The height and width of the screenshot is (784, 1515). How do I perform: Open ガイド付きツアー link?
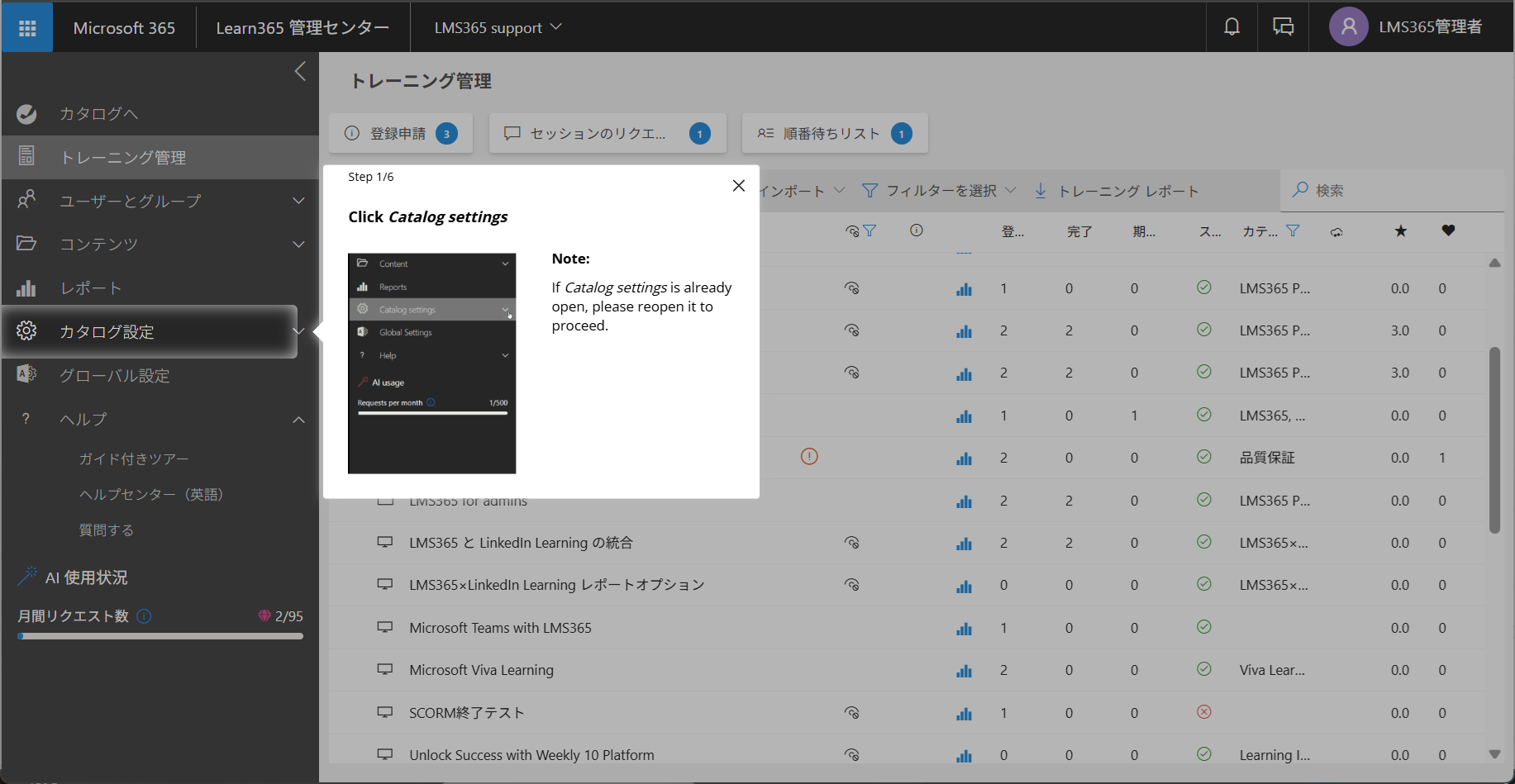coord(134,459)
